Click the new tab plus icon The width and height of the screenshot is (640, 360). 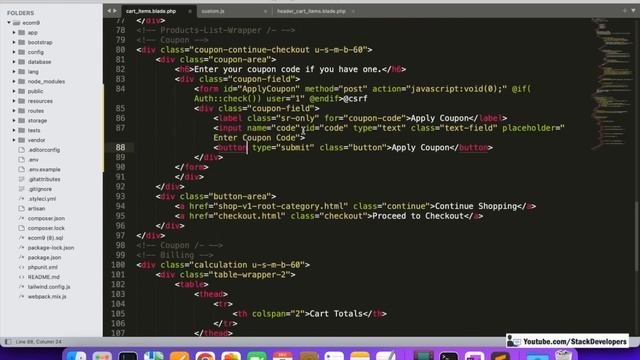point(624,11)
